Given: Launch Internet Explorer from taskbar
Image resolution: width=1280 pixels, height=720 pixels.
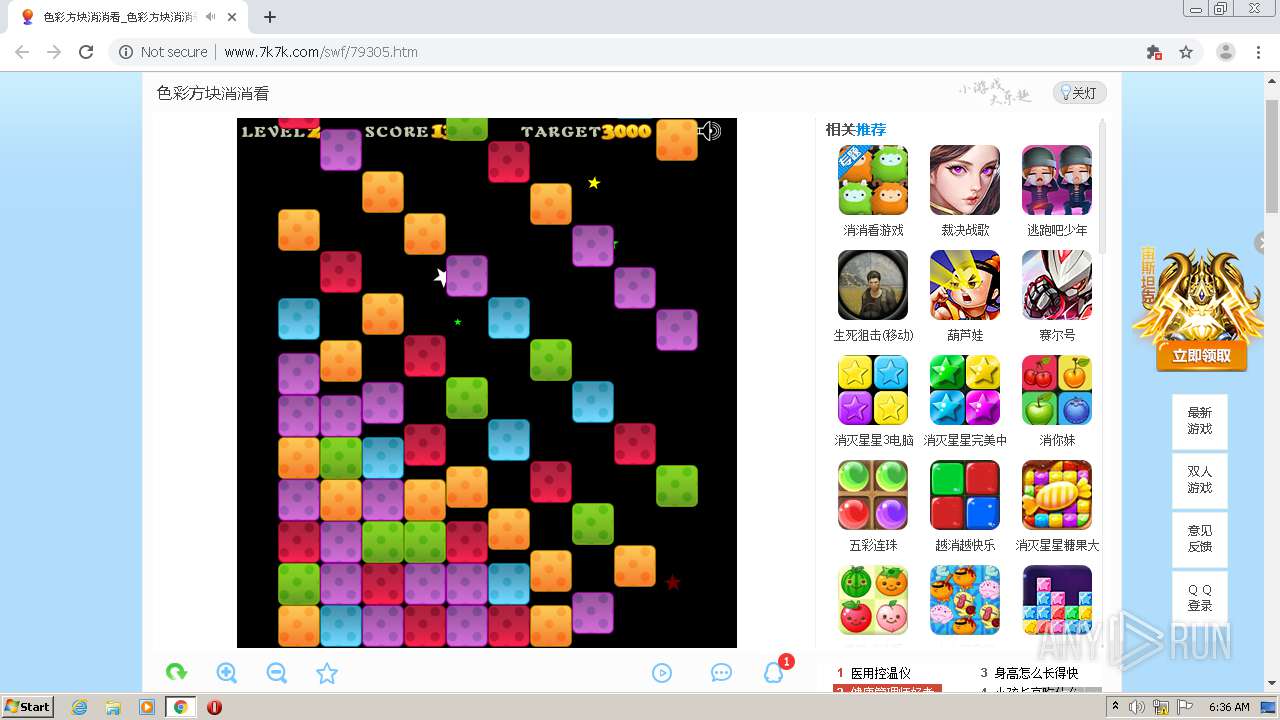Looking at the screenshot, I should tap(80, 707).
